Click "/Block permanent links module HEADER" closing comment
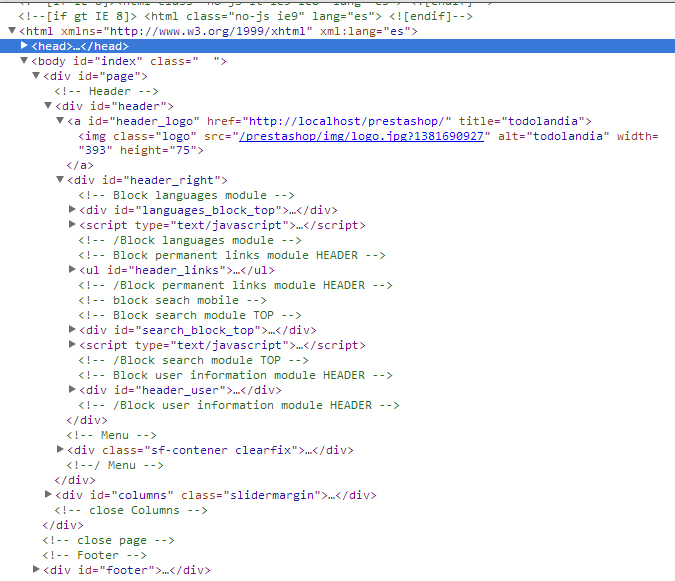The image size is (675, 581). (x=235, y=285)
